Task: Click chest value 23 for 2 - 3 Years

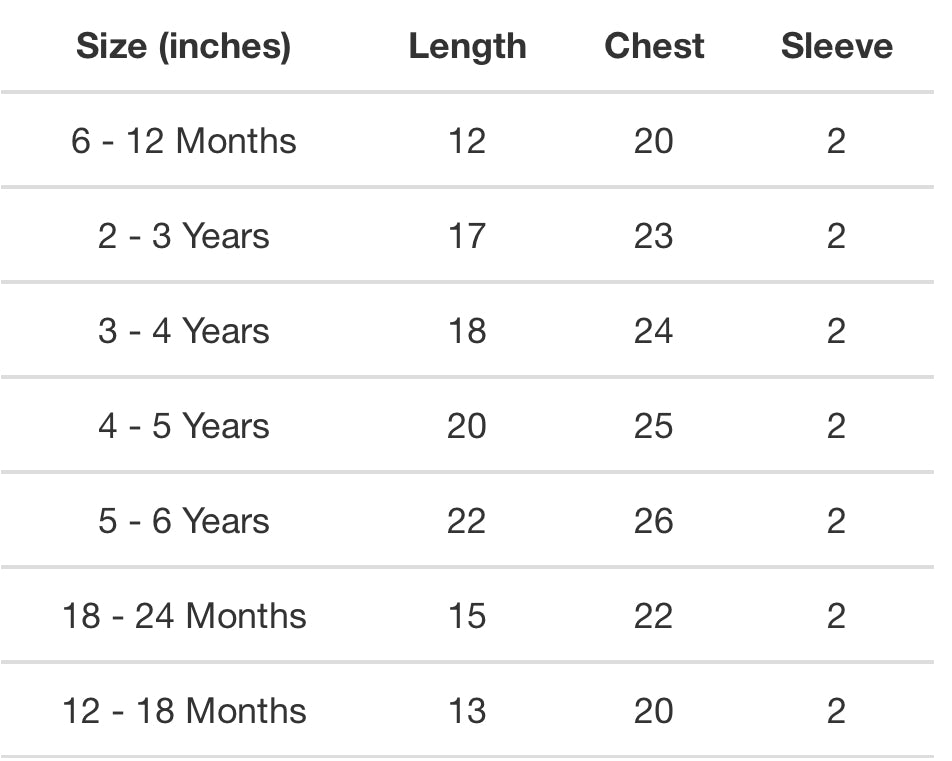Action: tap(654, 236)
